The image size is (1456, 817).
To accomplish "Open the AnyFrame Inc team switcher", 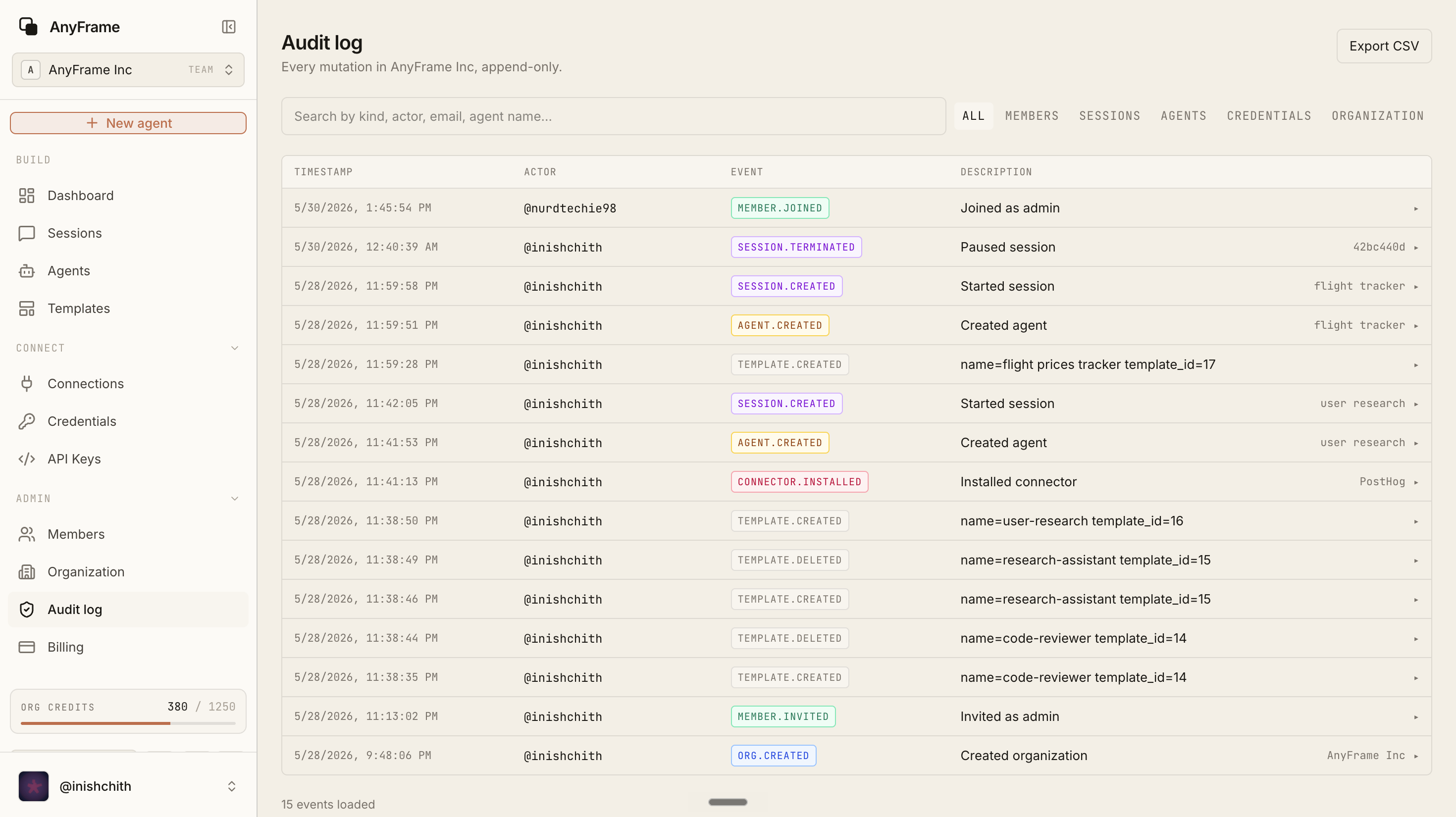I will (x=128, y=69).
